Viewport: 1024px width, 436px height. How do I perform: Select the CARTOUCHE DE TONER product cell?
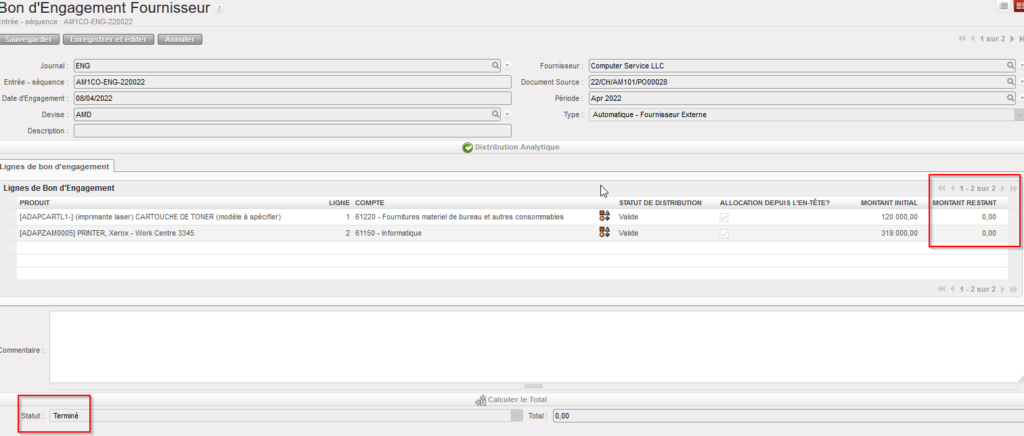151,217
